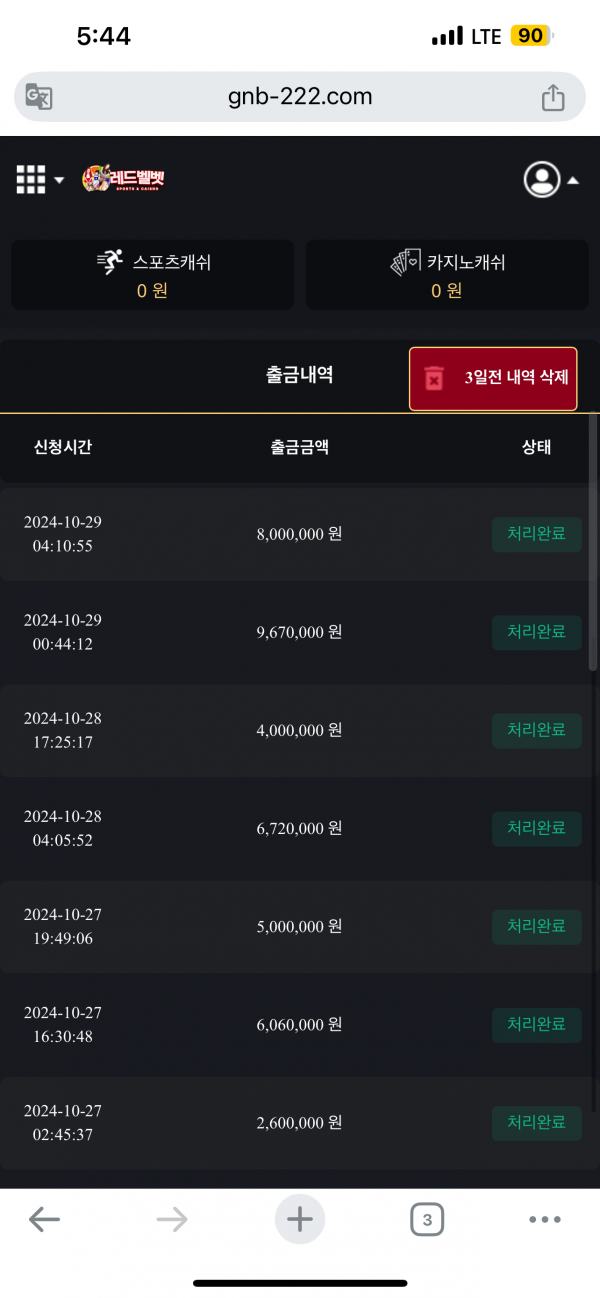Open the browser more options menu

(x=545, y=1219)
